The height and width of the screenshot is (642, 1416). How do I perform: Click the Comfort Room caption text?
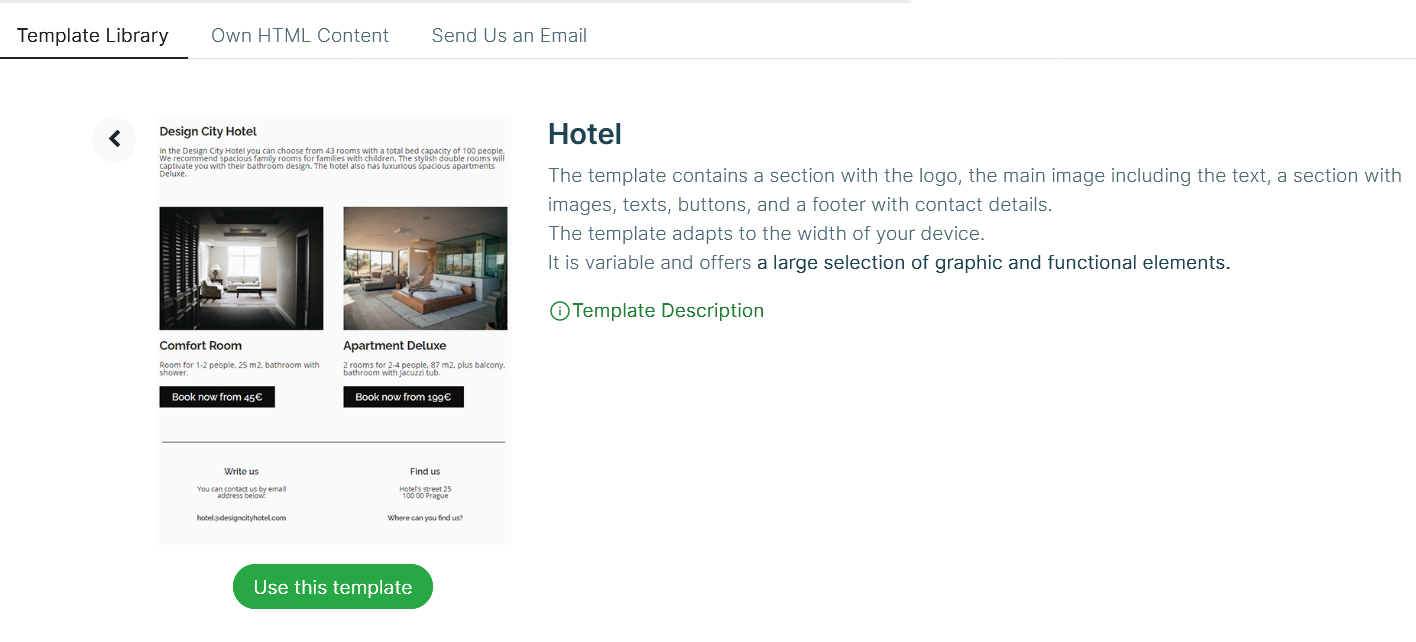[201, 346]
